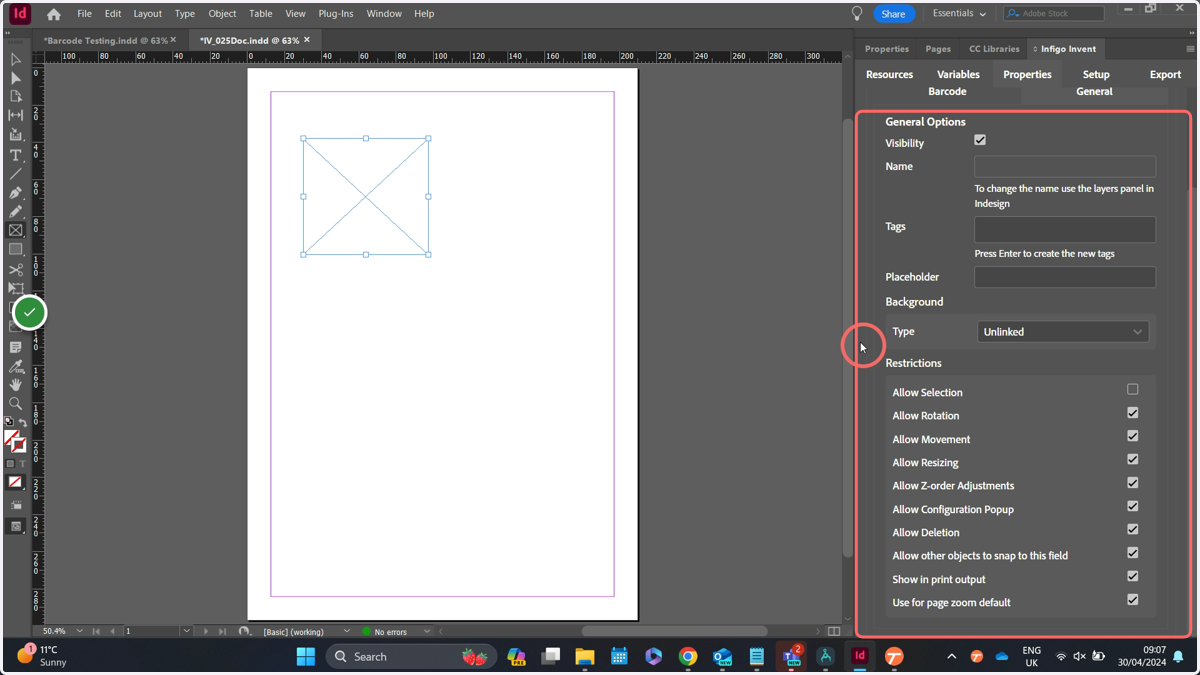Select the Free Transform tool
This screenshot has width=1200, height=675.
16,289
